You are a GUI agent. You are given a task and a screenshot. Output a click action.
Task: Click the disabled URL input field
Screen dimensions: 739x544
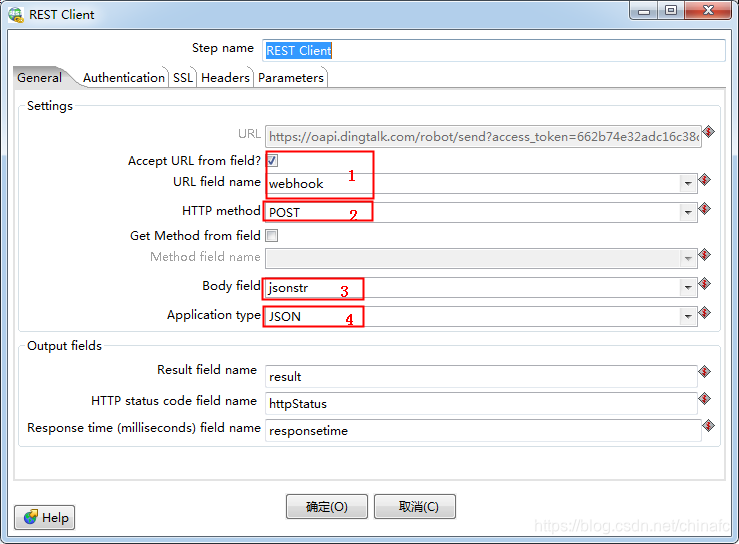(483, 137)
